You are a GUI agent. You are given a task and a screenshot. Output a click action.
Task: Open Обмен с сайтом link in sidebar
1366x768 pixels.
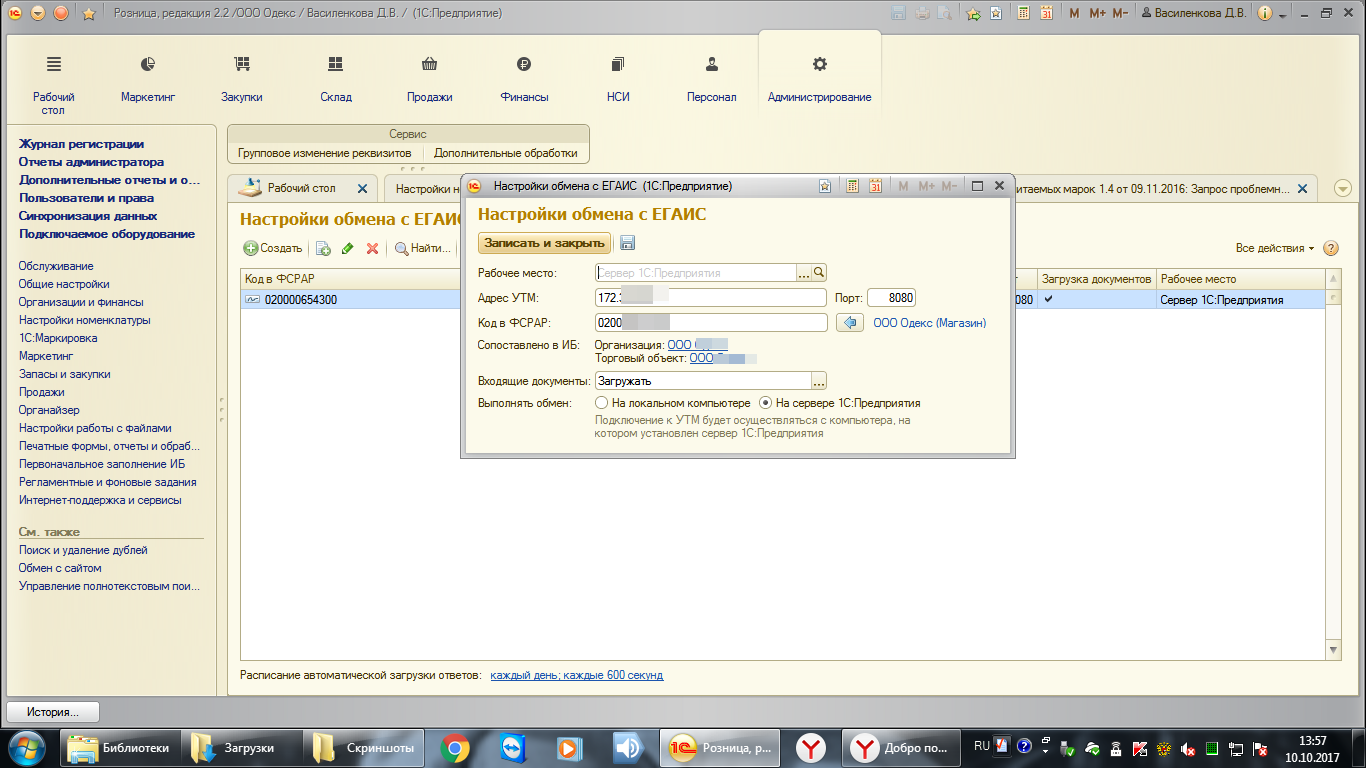(60, 568)
